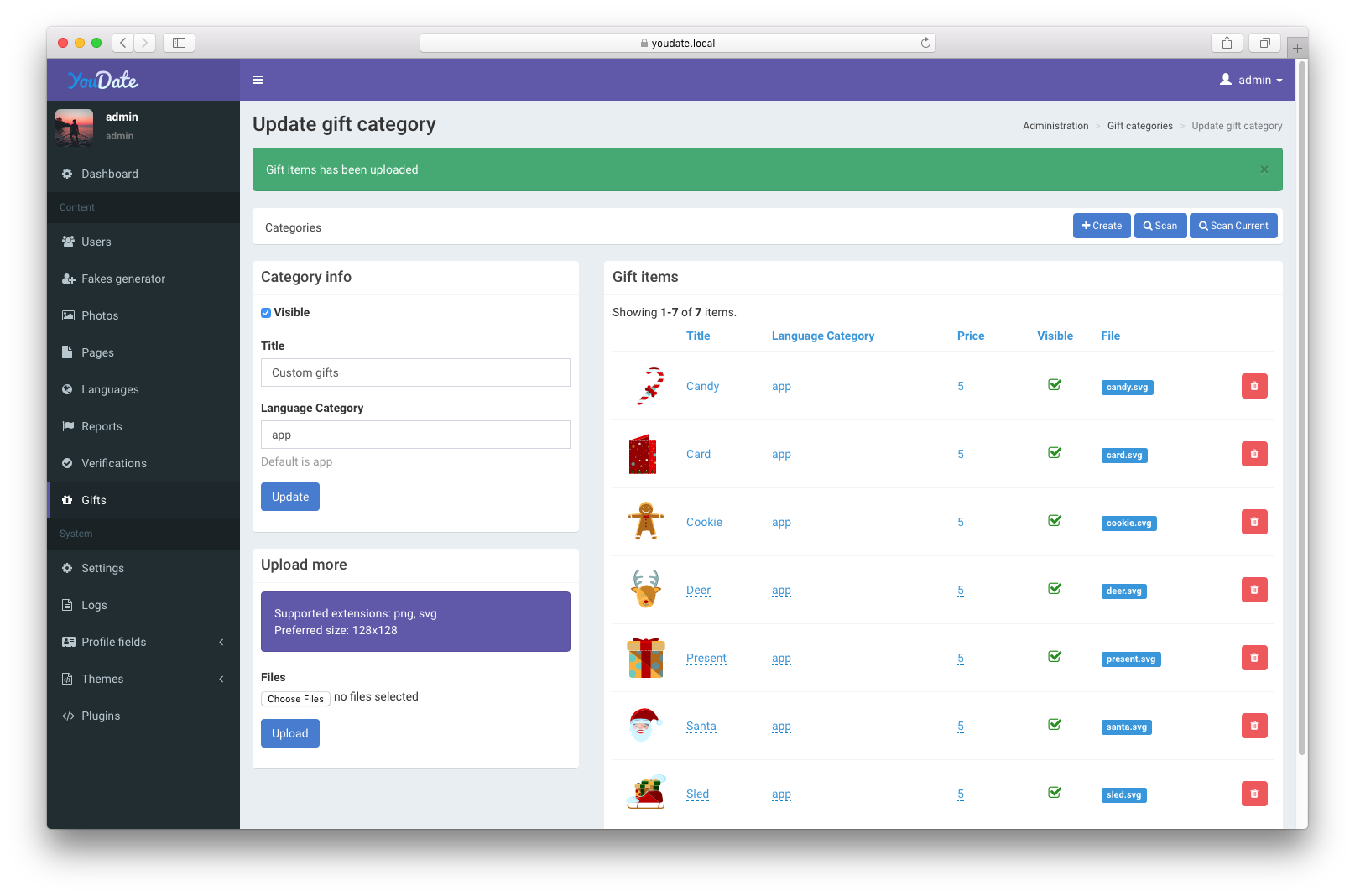Image resolution: width=1355 pixels, height=896 pixels.
Task: Click the trash icon for Santa
Action: pyautogui.click(x=1253, y=726)
